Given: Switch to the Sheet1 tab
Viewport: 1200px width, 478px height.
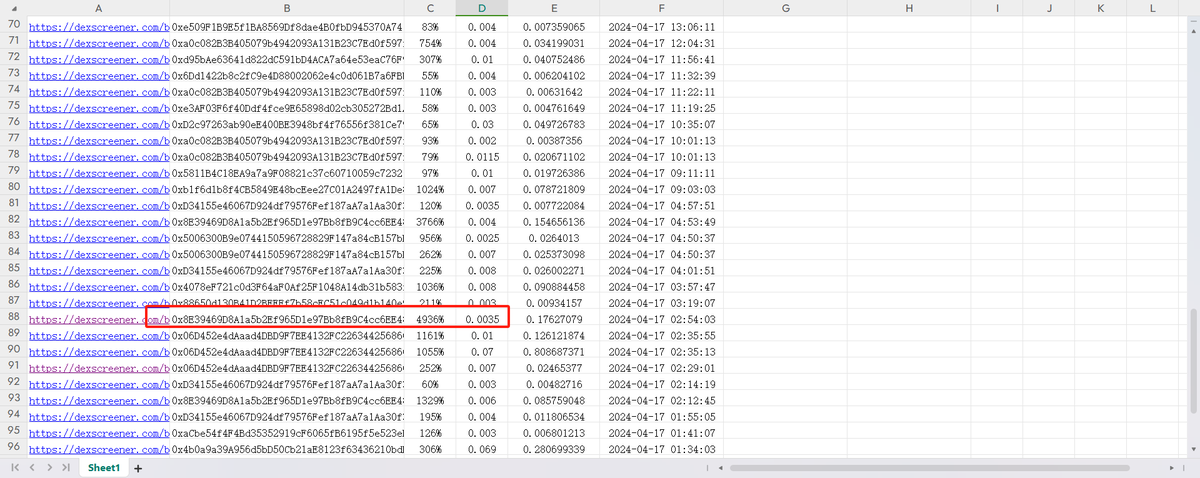Looking at the screenshot, I should 104,467.
